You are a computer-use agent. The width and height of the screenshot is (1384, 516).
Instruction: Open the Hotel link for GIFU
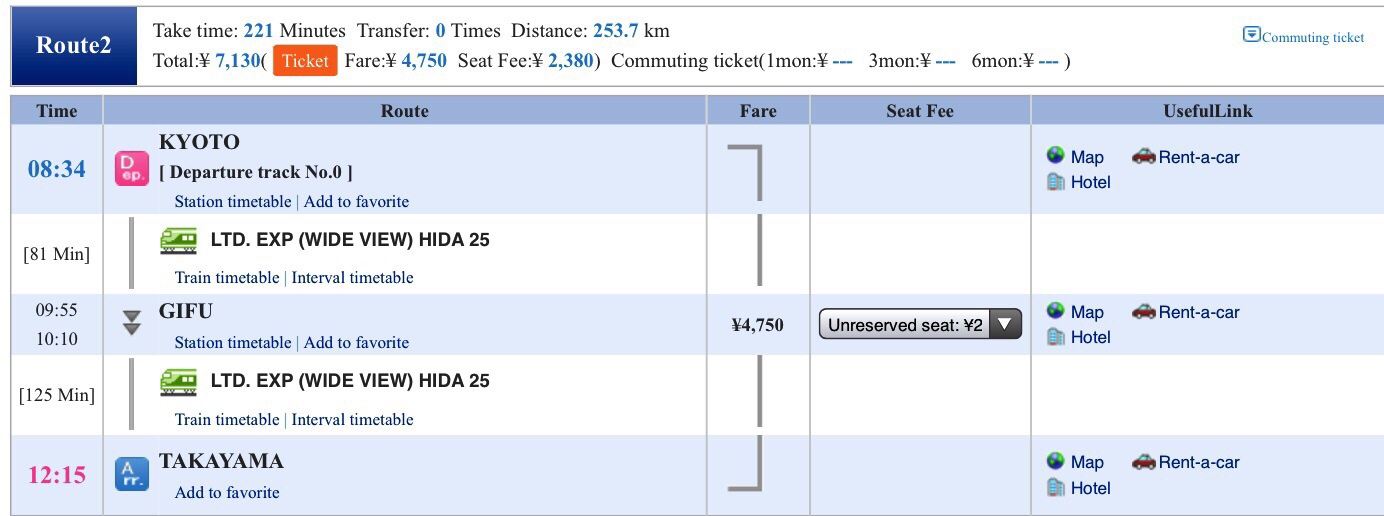point(1090,337)
